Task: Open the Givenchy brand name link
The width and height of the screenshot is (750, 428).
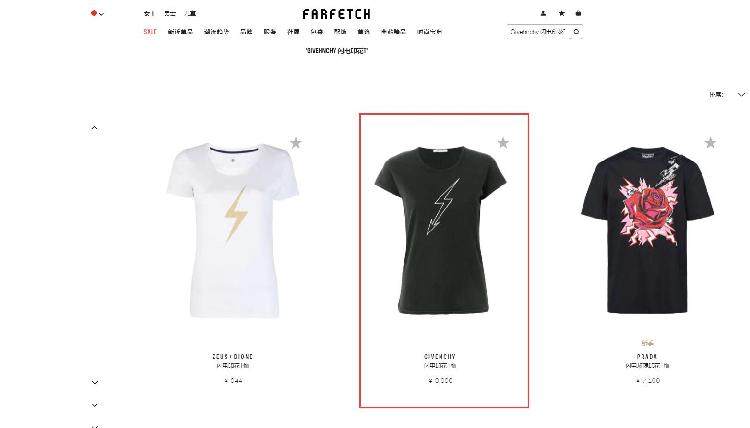Action: tap(440, 356)
